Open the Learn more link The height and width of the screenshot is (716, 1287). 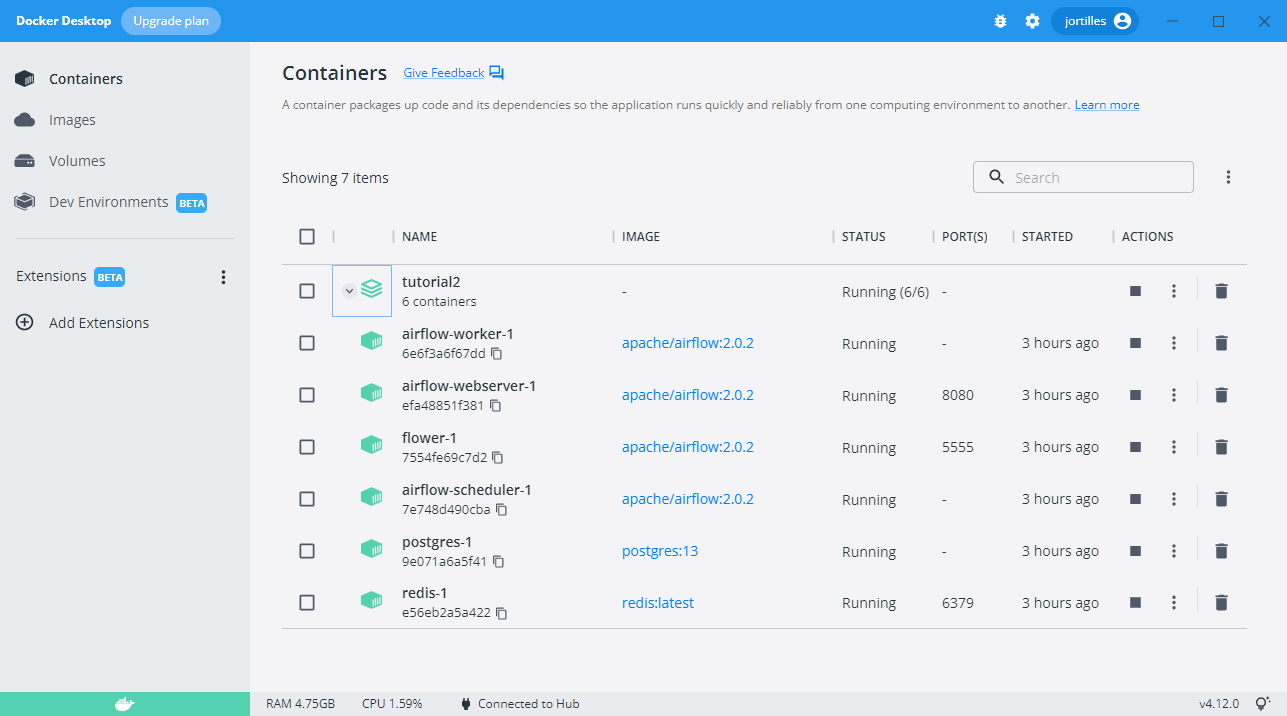click(x=1107, y=105)
